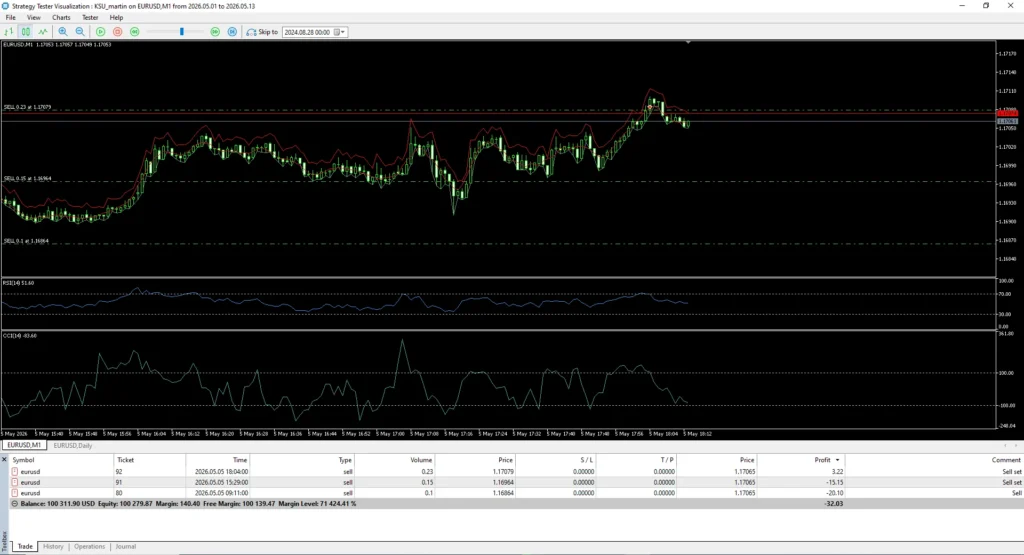Click the Price header beside Profit

pyautogui.click(x=717, y=460)
